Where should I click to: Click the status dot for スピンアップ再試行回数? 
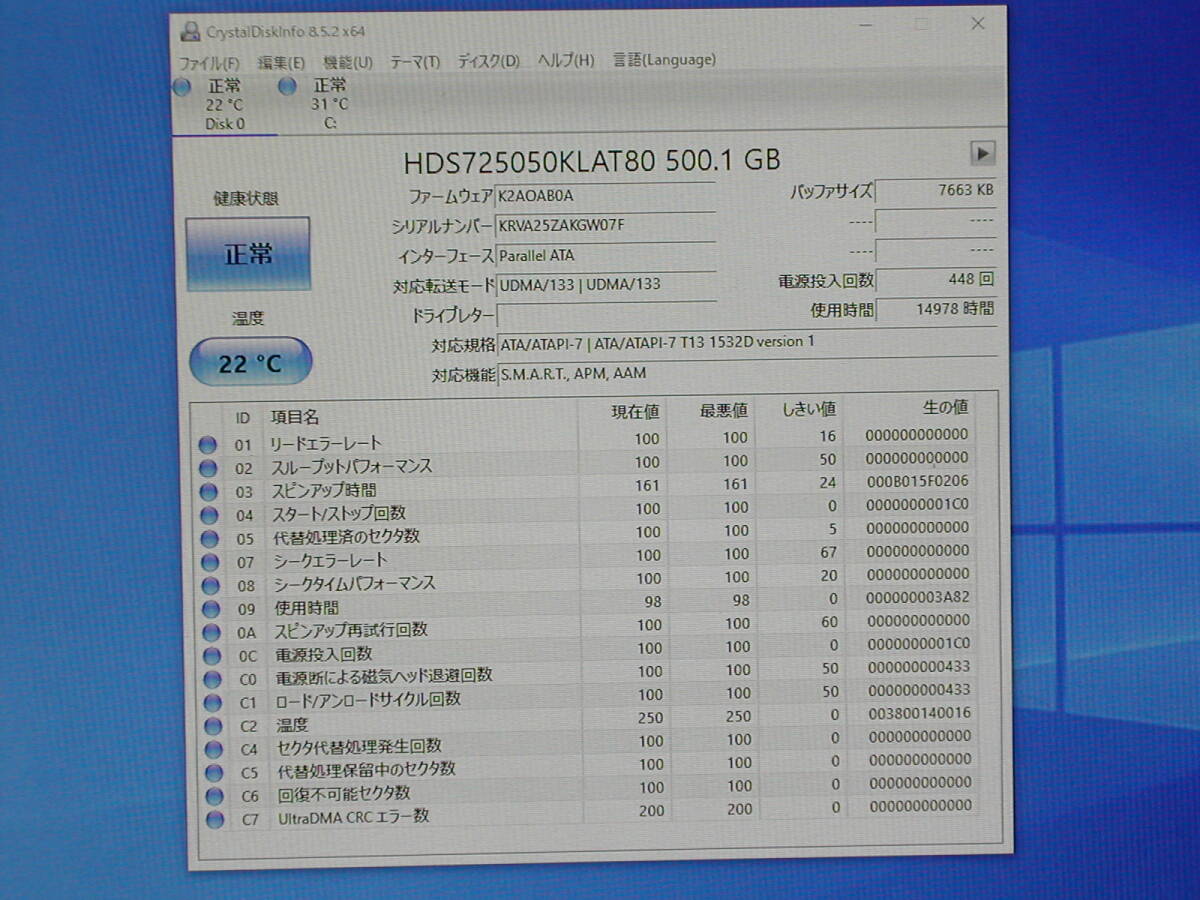[x=210, y=632]
